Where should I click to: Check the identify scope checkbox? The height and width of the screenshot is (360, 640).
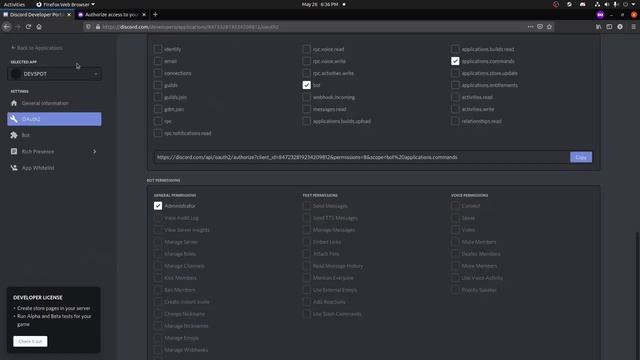pyautogui.click(x=158, y=49)
